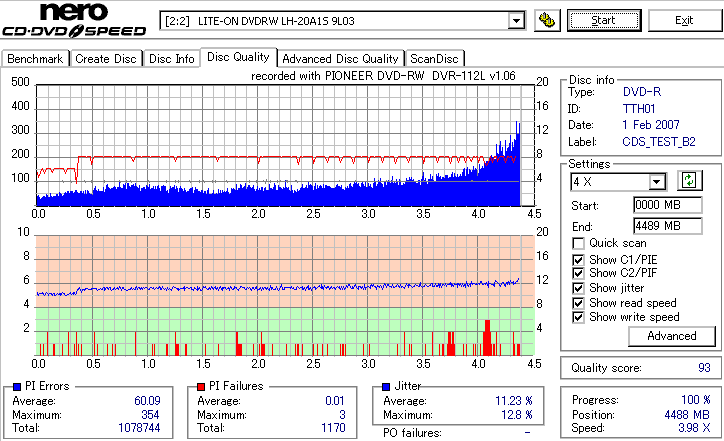
Task: Open the Disc Info tab
Action: coord(171,59)
